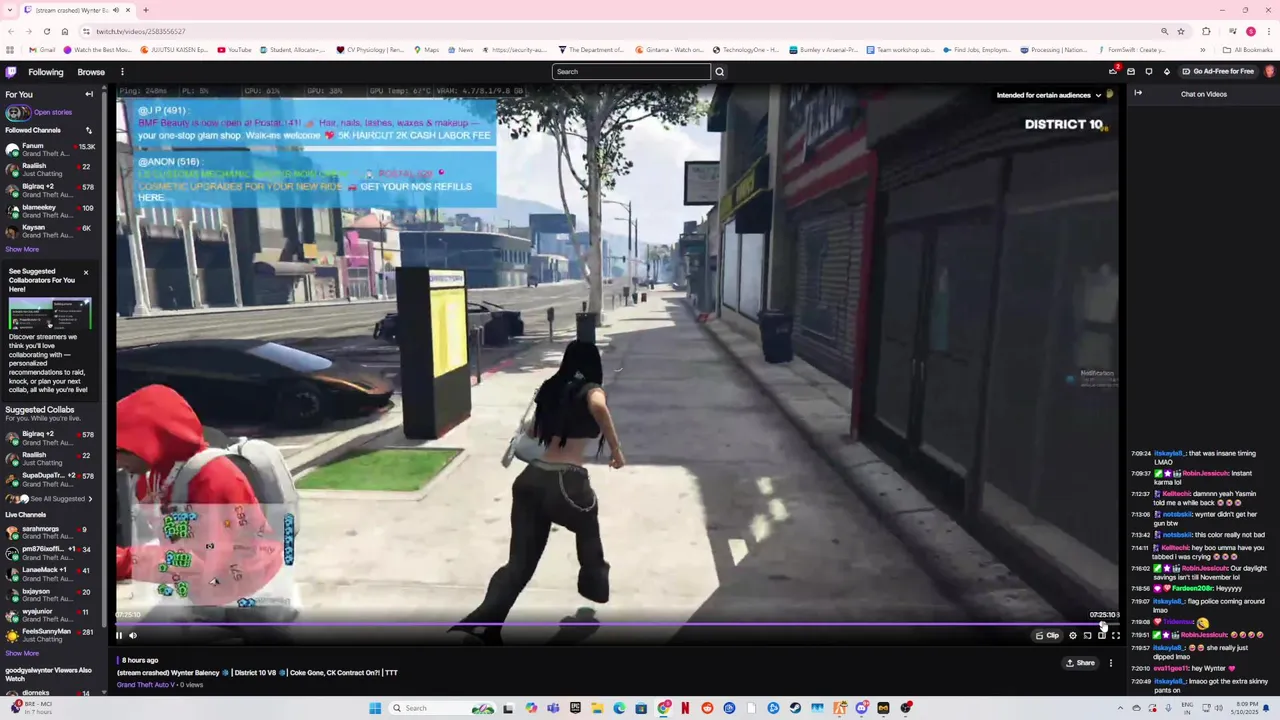This screenshot has width=1280, height=720.
Task: Open video player settings gear
Action: pyautogui.click(x=1073, y=635)
